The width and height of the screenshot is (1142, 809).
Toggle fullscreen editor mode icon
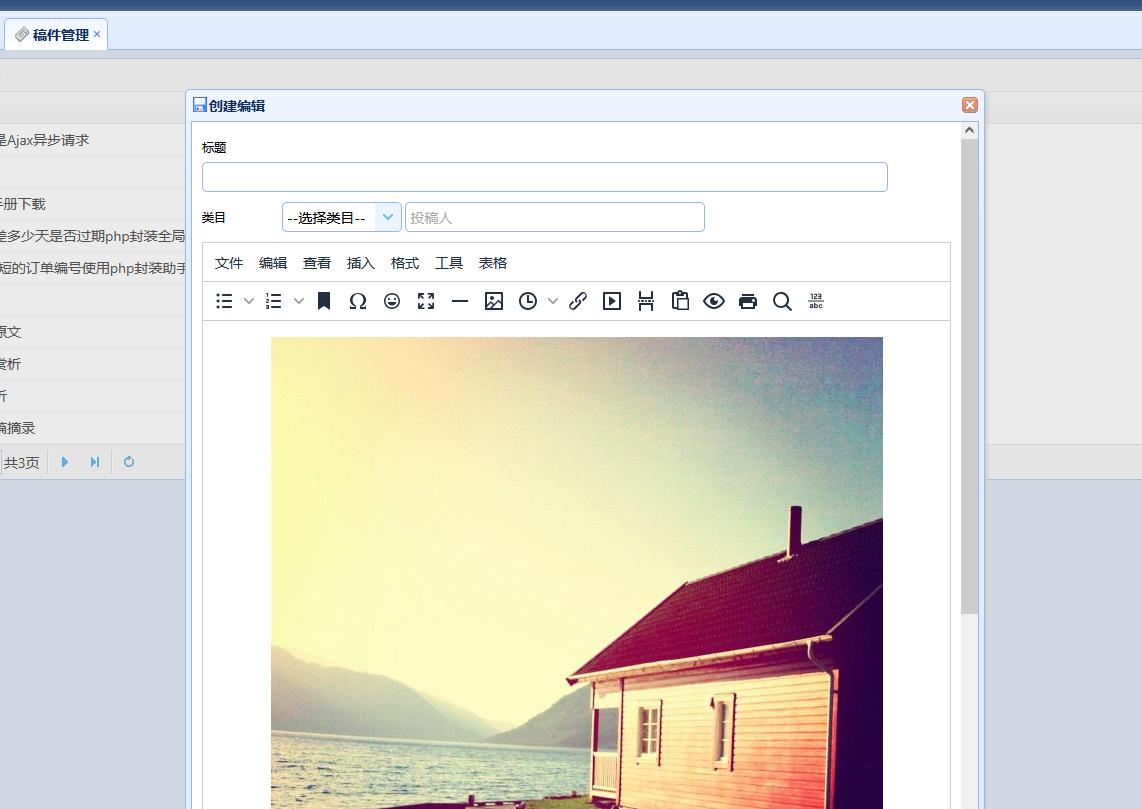tap(426, 301)
